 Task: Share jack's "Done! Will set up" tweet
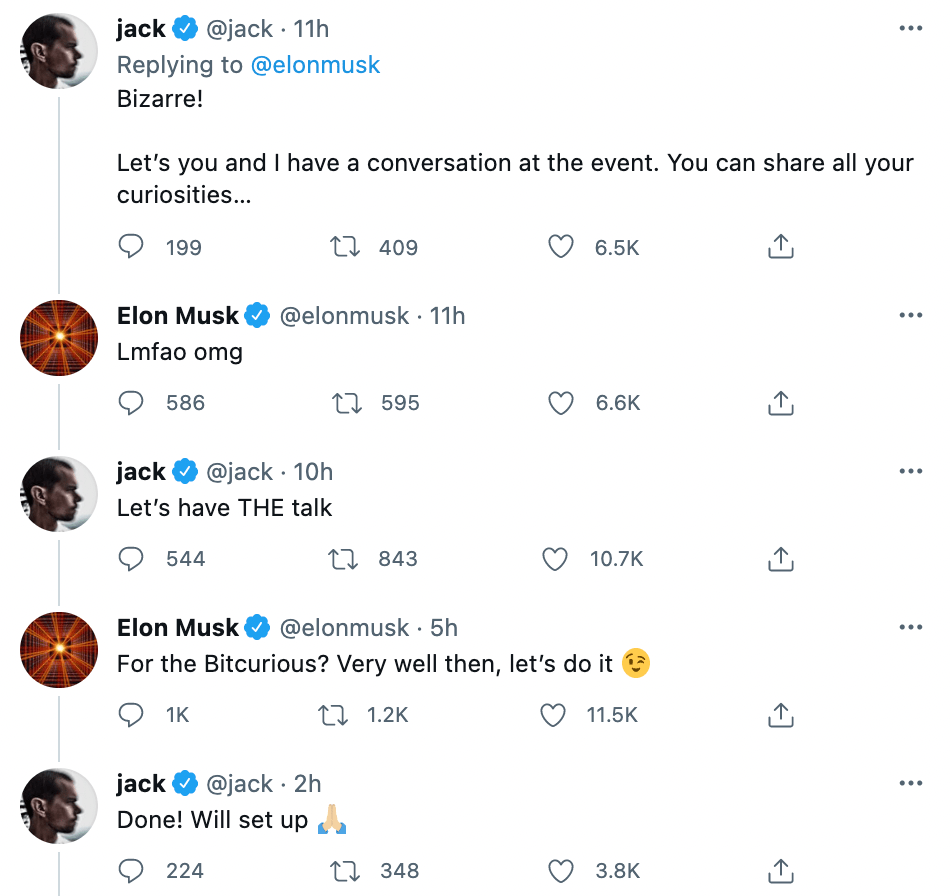(781, 871)
